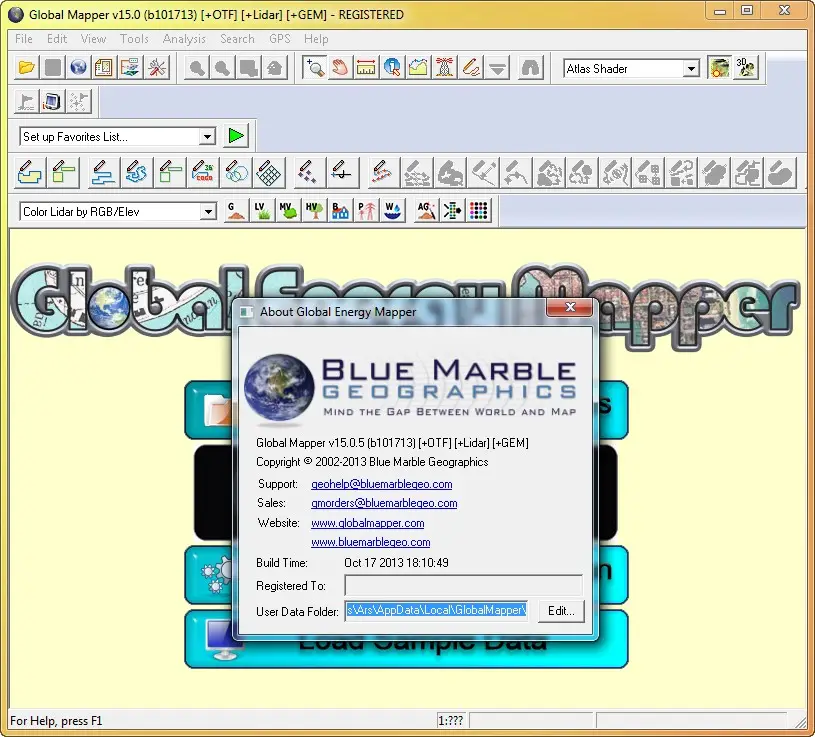Click the Lidar Water (W) classification icon
This screenshot has height=737, width=815.
(392, 210)
